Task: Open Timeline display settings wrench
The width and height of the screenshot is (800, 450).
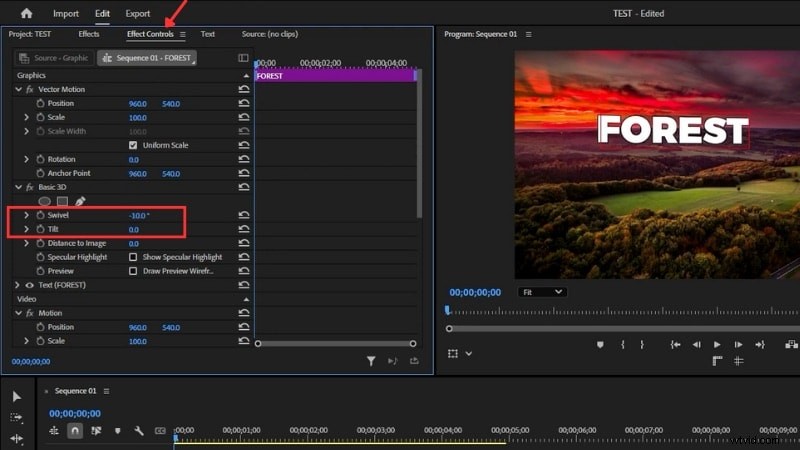Action: [x=139, y=431]
